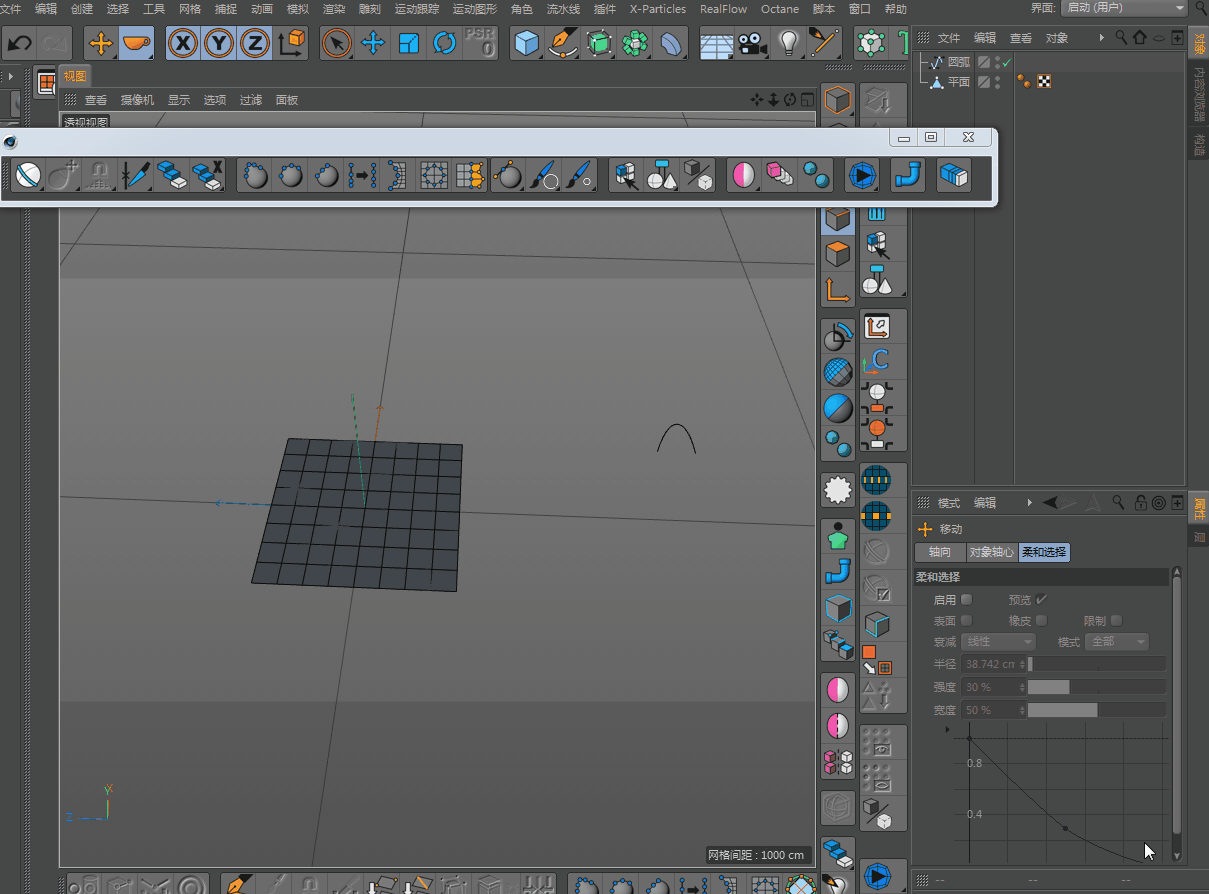Viewport: 1209px width, 894px height.
Task: Toggle the Z axis lock button
Action: (256, 43)
